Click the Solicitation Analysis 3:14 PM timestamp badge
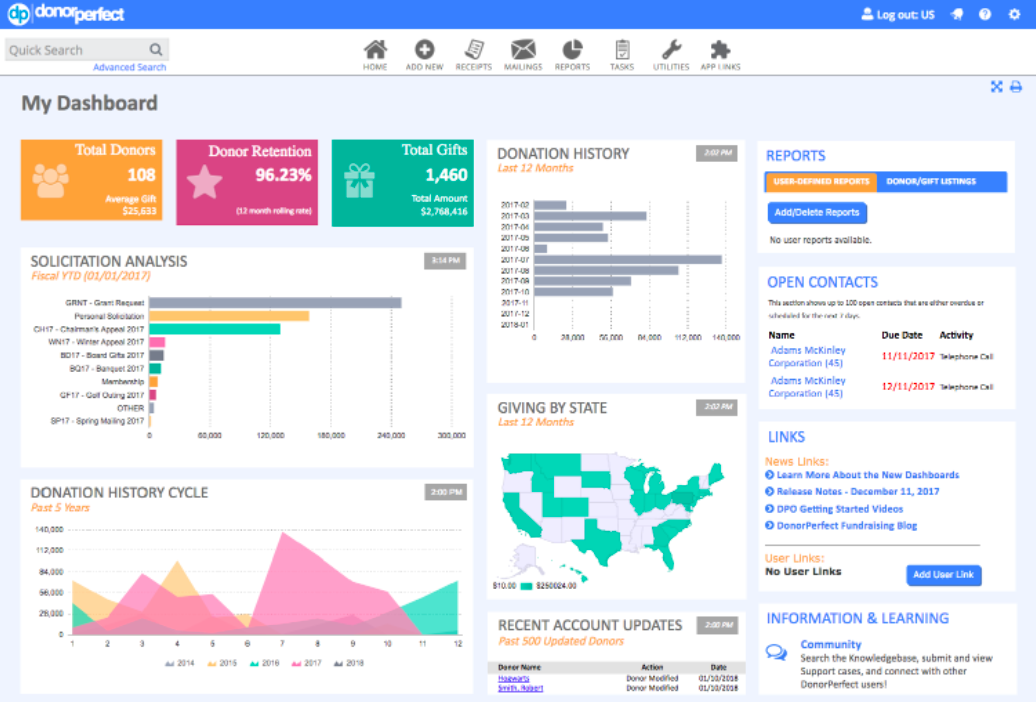The height and width of the screenshot is (702, 1036). coord(445,260)
